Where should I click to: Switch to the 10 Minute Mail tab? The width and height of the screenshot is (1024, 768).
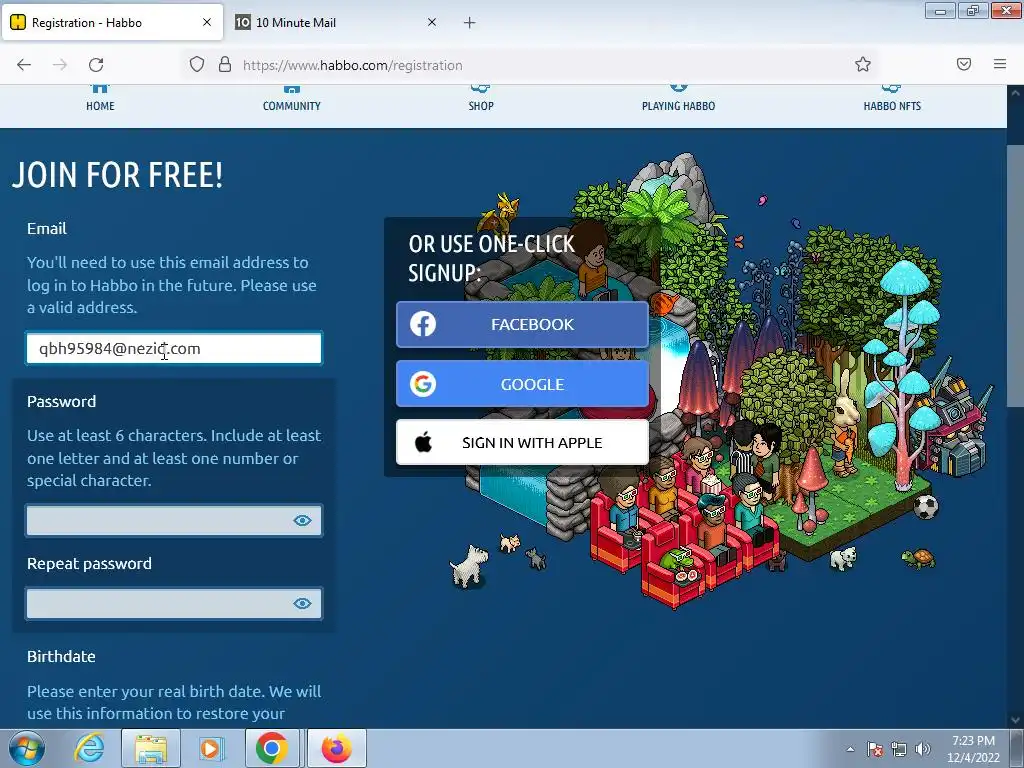[x=336, y=23]
